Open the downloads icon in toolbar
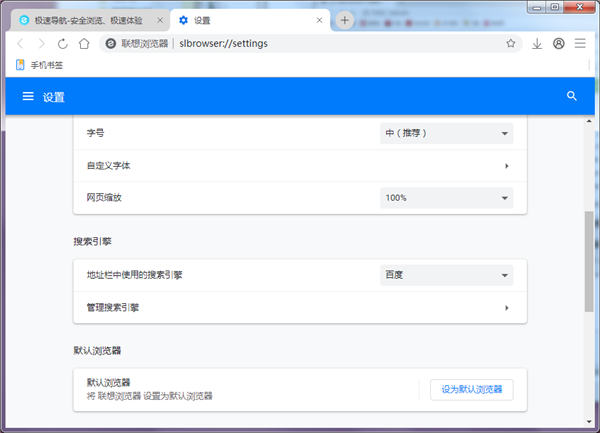600x433 pixels. tap(537, 44)
